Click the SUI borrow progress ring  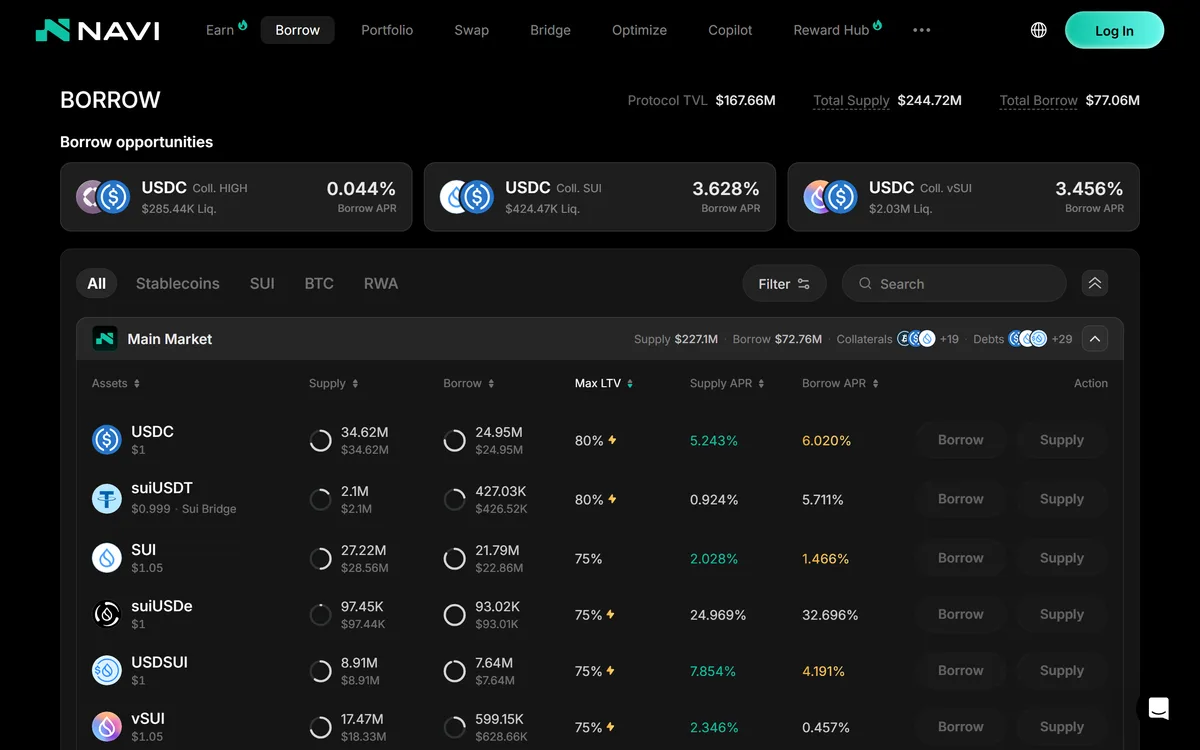coord(455,559)
